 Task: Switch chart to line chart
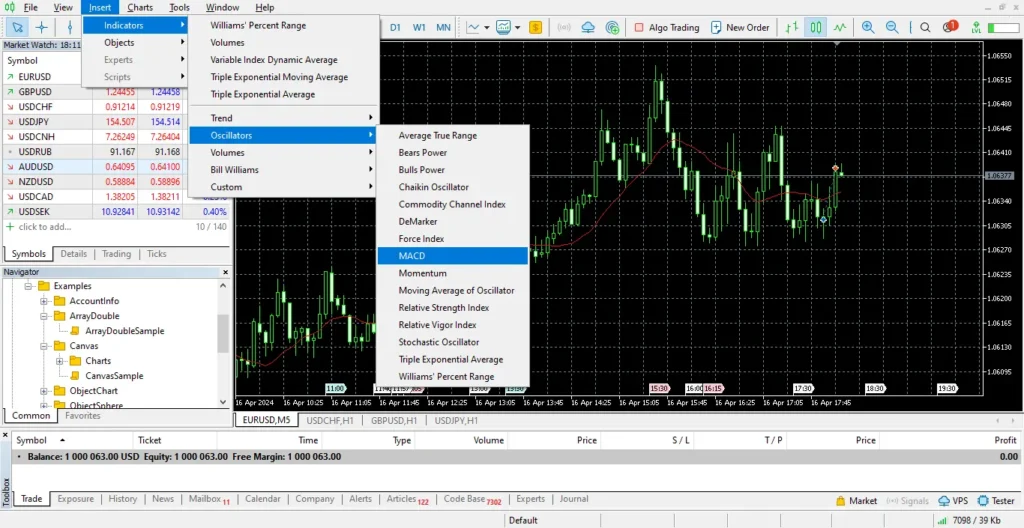(x=839, y=27)
